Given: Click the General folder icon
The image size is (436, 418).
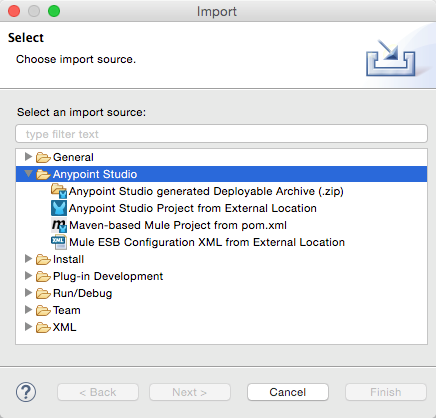Looking at the screenshot, I should click(43, 157).
